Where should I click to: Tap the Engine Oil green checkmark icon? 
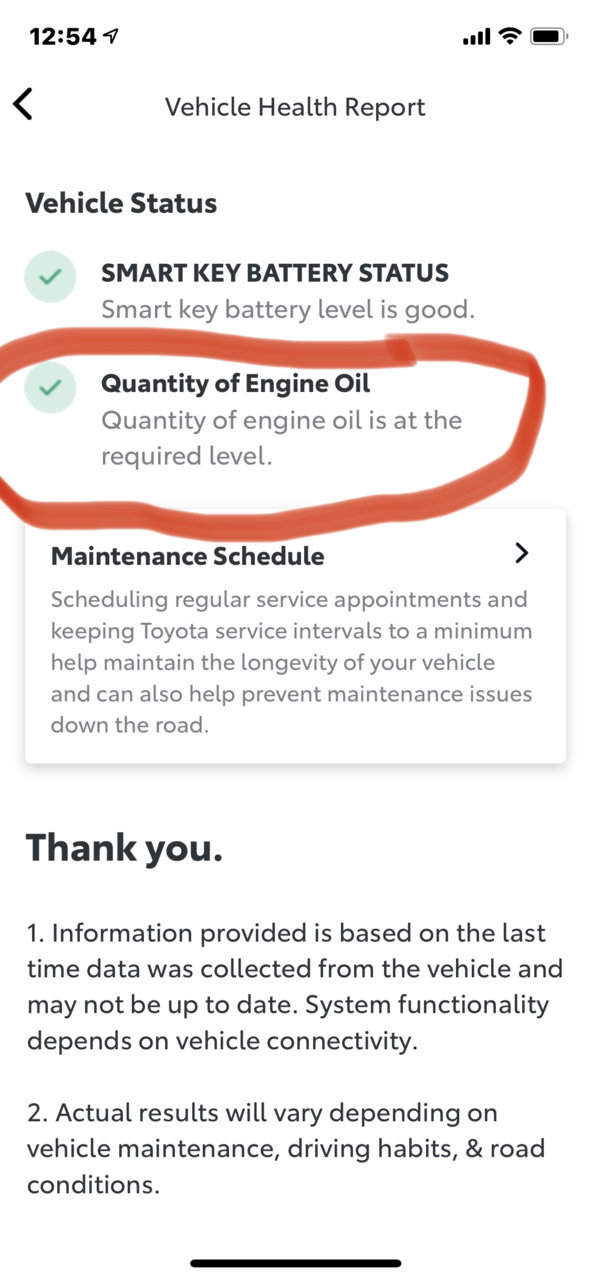click(50, 387)
